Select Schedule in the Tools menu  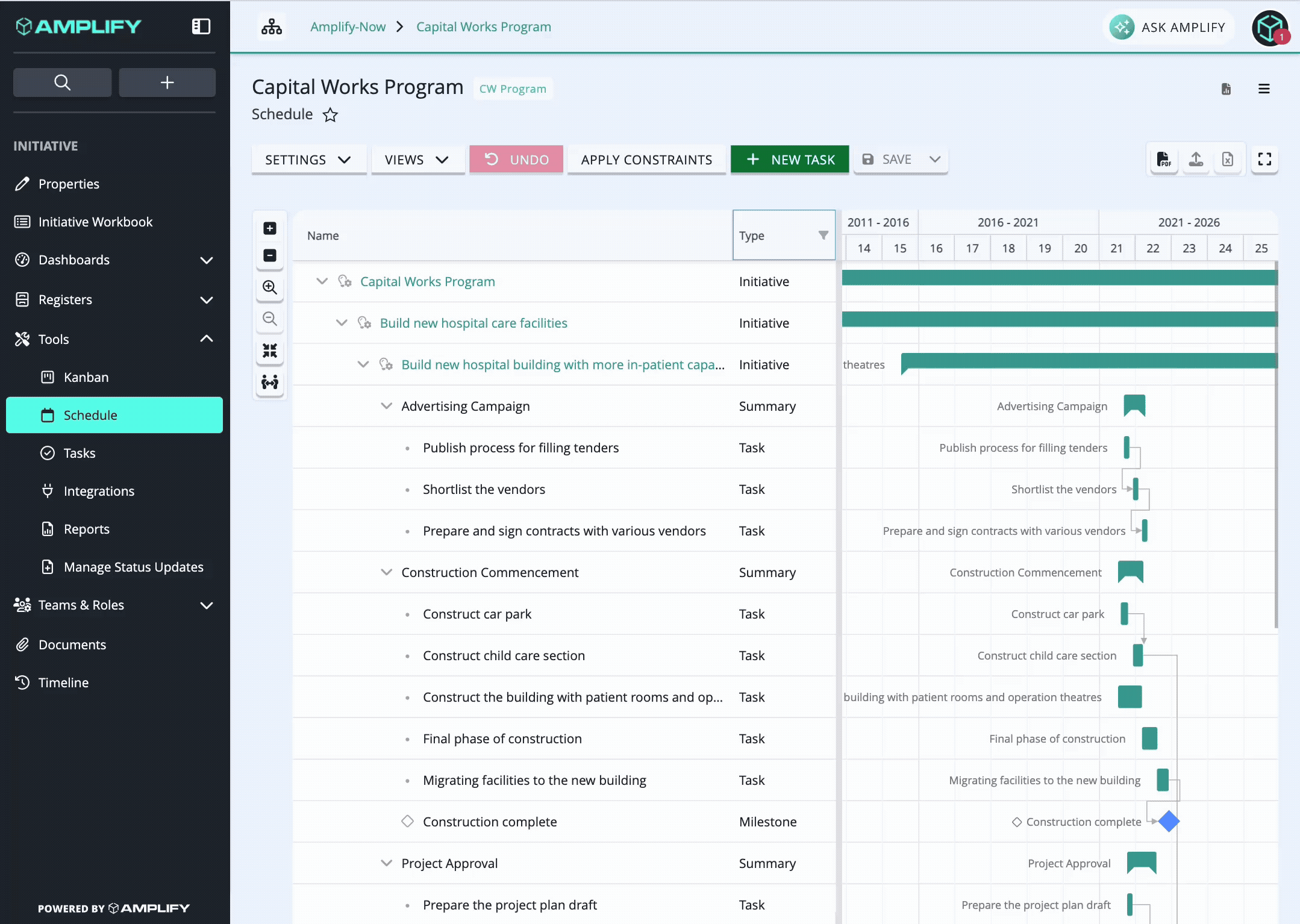point(114,415)
